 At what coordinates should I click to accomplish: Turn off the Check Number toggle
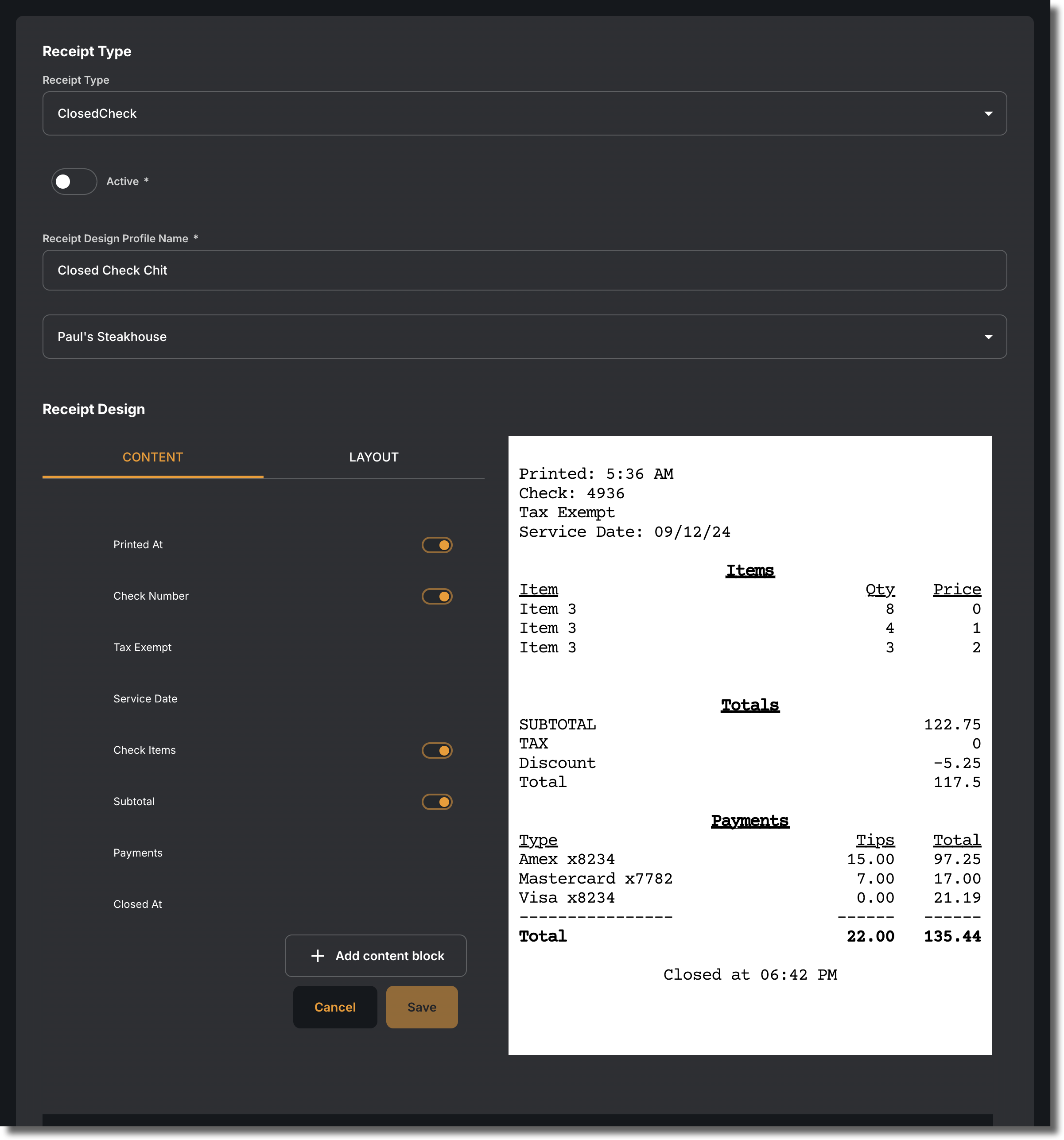437,597
